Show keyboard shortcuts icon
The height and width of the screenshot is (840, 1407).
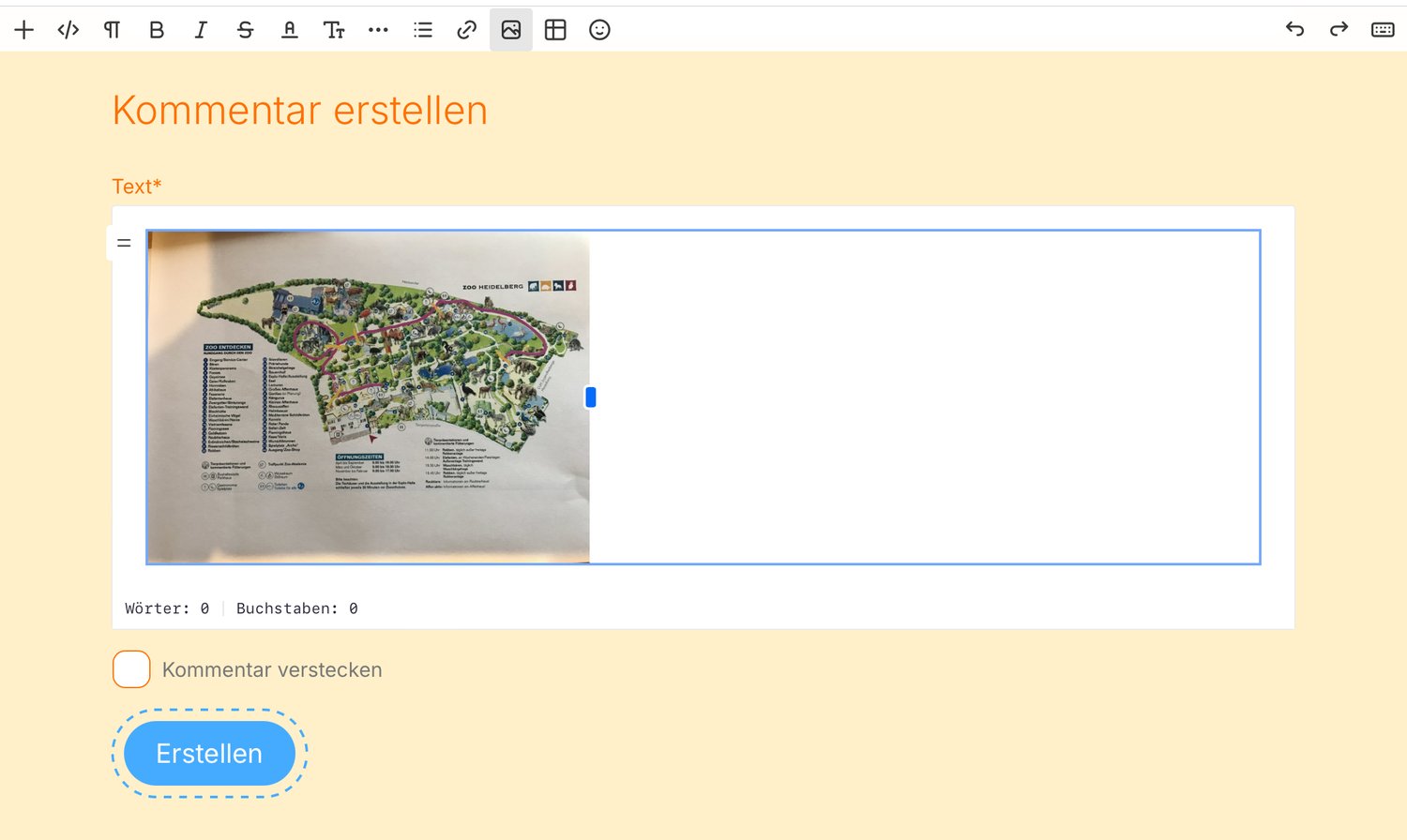pyautogui.click(x=1383, y=30)
